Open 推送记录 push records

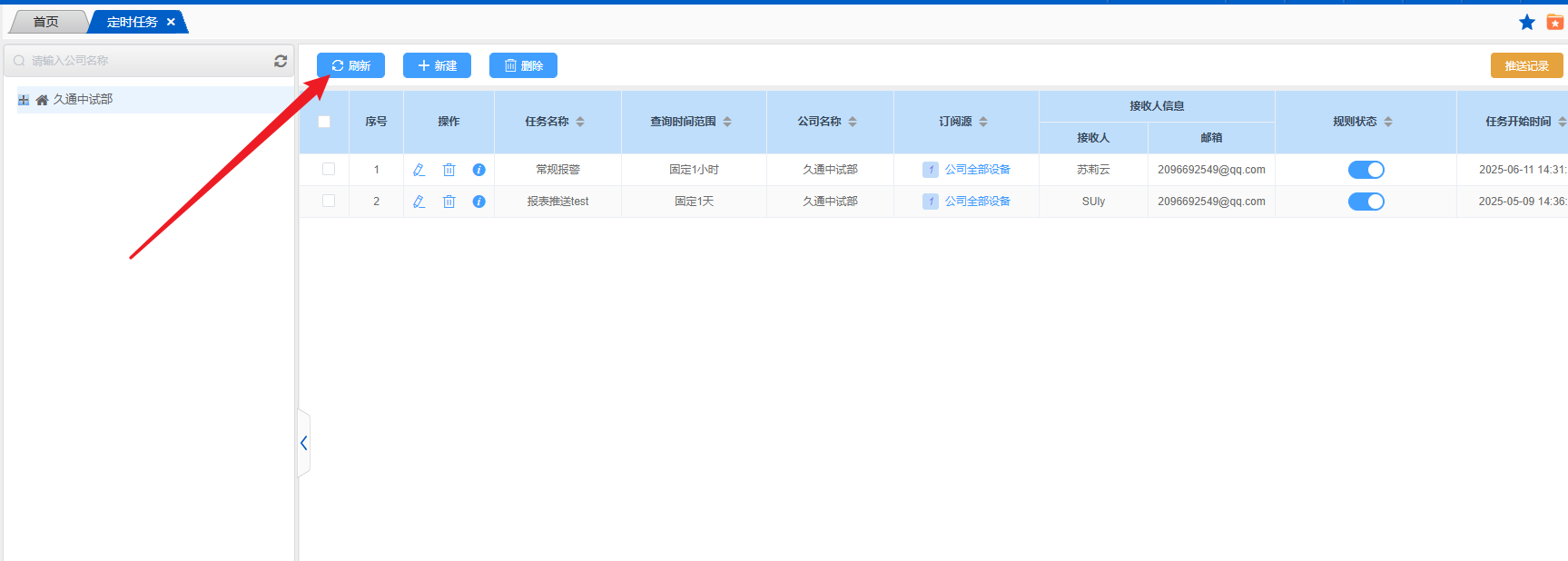point(1526,65)
